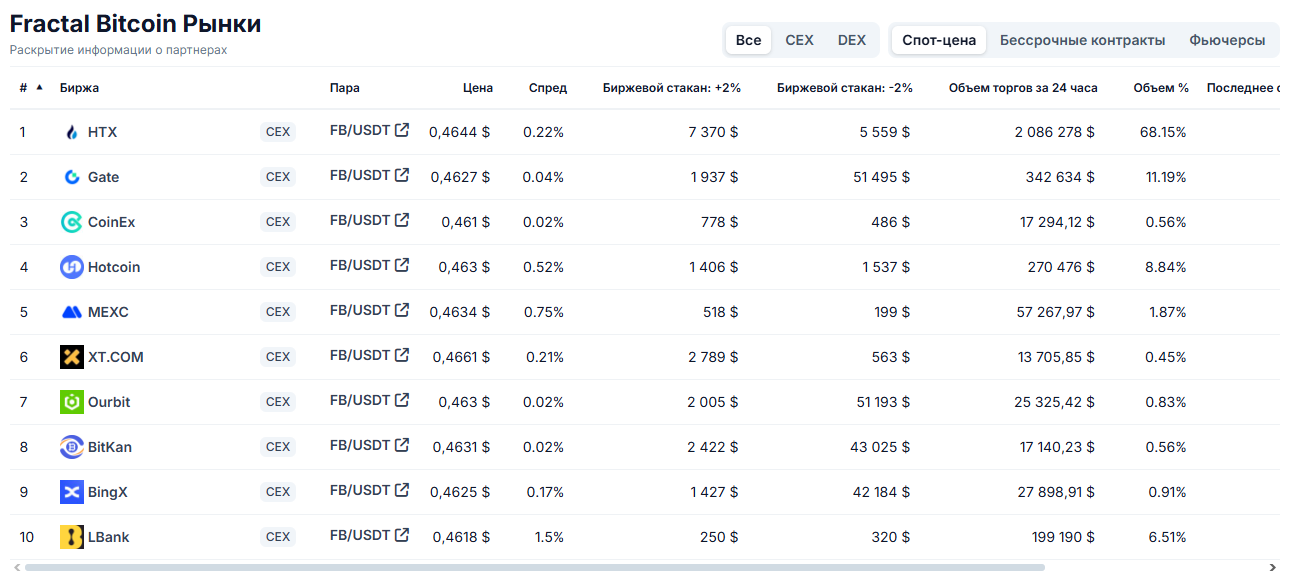Open external link icon in MEXC row
The height and width of the screenshot is (587, 1300).
tap(402, 310)
